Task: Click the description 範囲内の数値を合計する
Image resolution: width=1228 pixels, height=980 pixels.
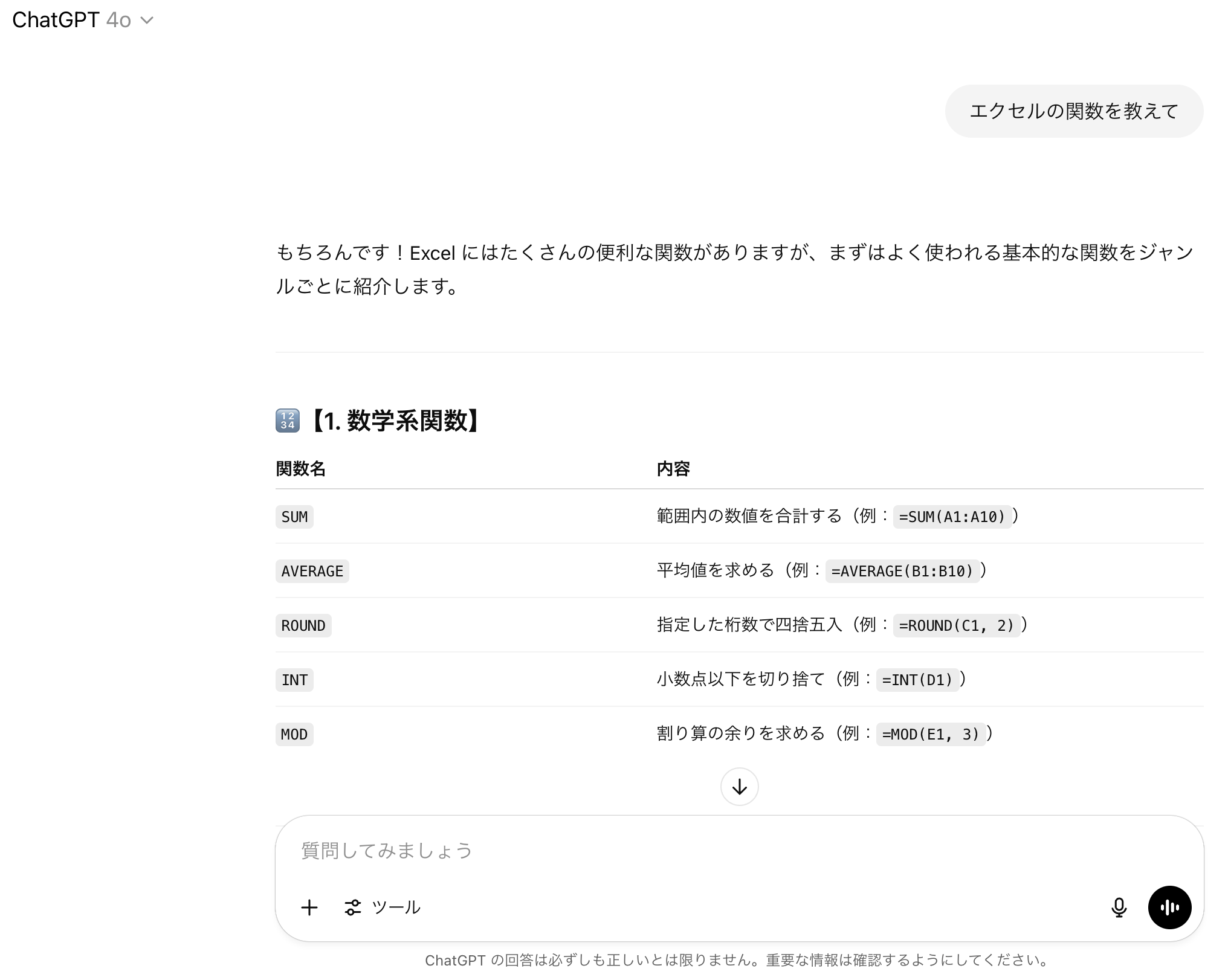Action: pos(749,516)
